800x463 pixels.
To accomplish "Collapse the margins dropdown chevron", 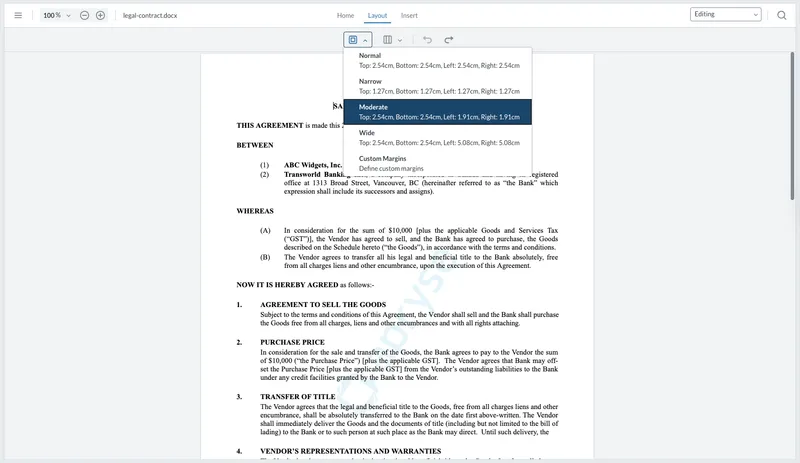I will coord(365,40).
